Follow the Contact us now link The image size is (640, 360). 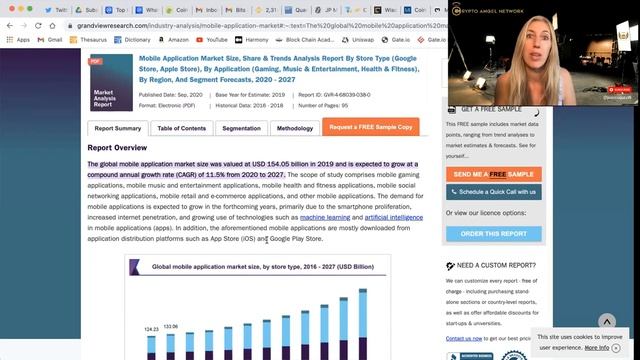click(464, 339)
